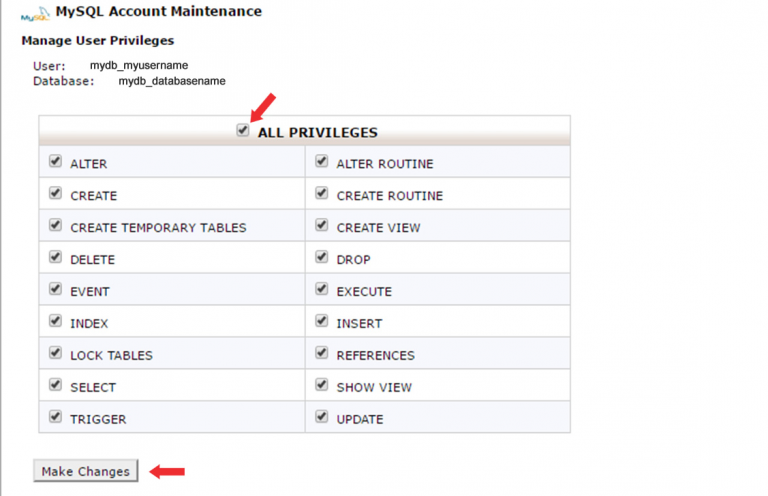Click the MySQL logo icon
768x496 pixels.
point(36,14)
